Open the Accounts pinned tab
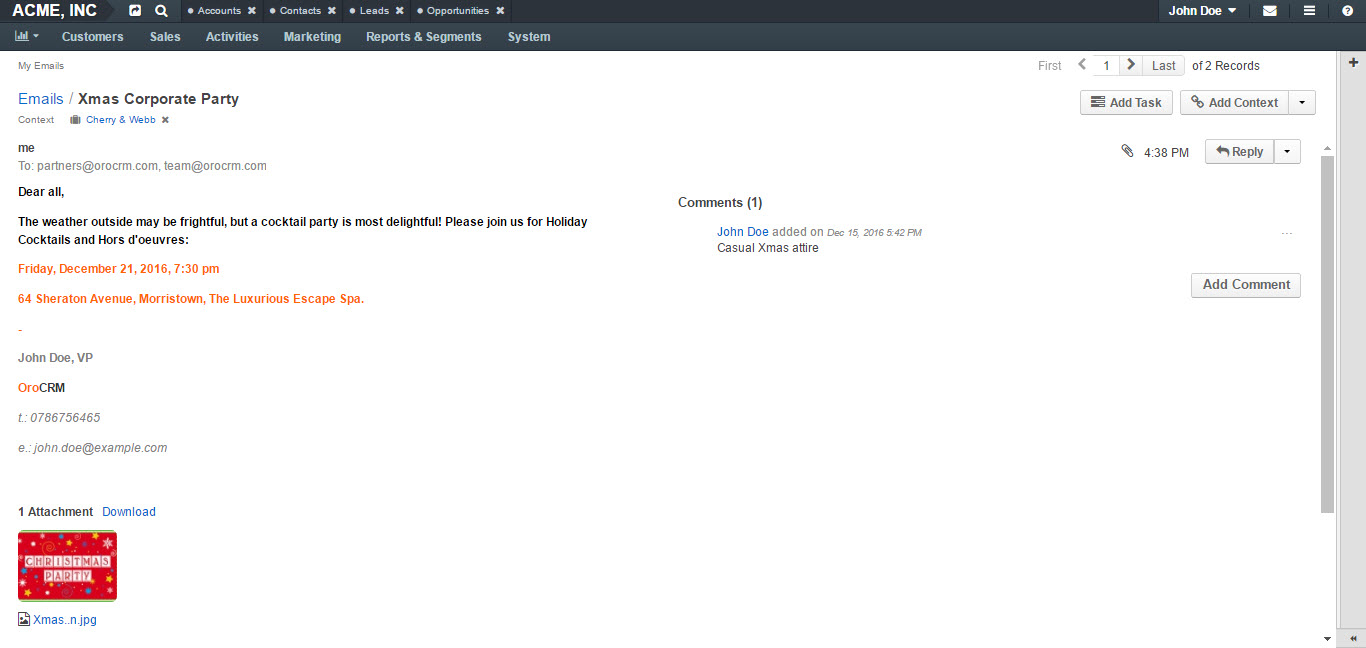Image resolution: width=1366 pixels, height=648 pixels. pyautogui.click(x=219, y=11)
